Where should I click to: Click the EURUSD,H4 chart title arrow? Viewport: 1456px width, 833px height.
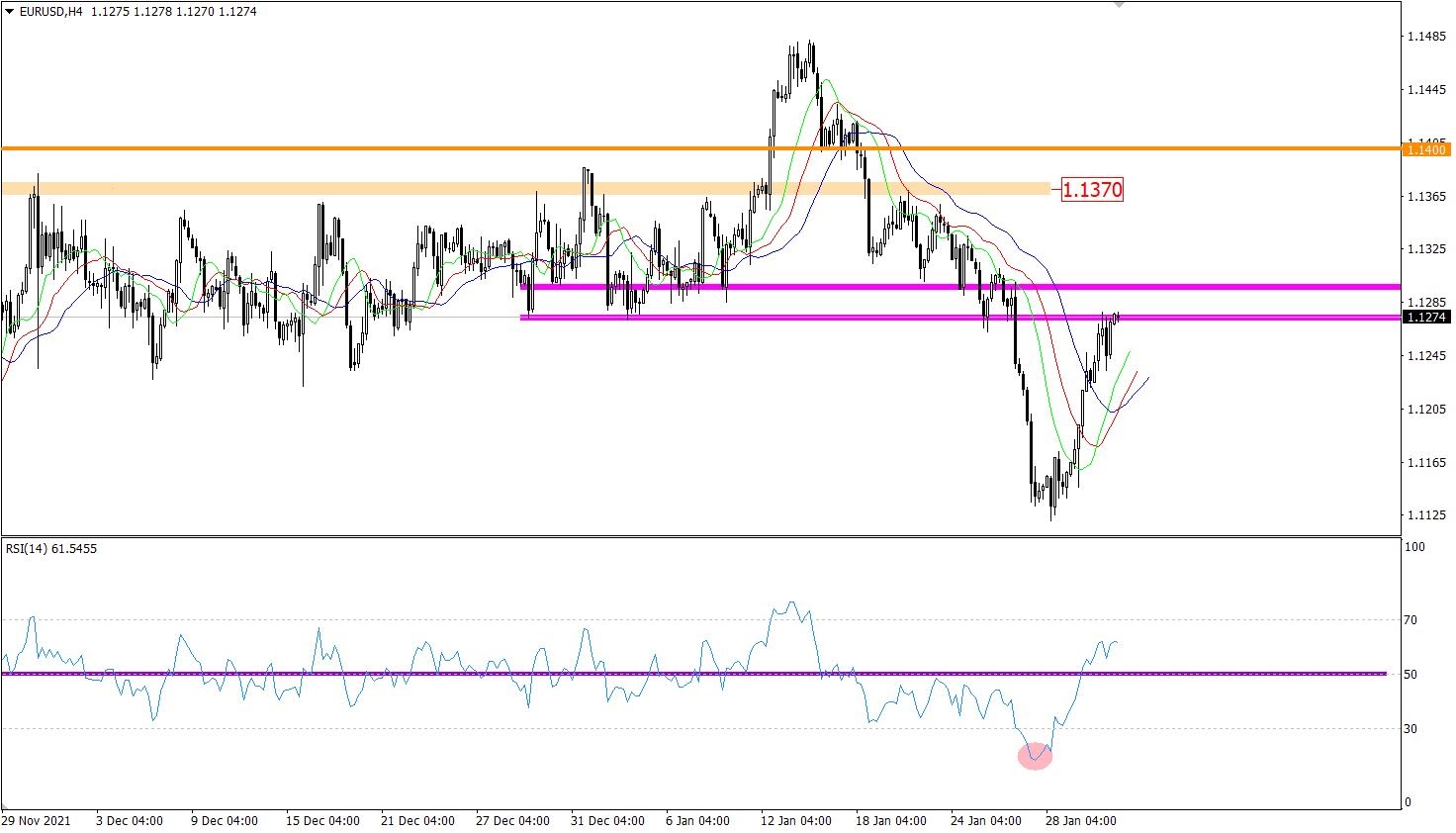pyautogui.click(x=10, y=12)
